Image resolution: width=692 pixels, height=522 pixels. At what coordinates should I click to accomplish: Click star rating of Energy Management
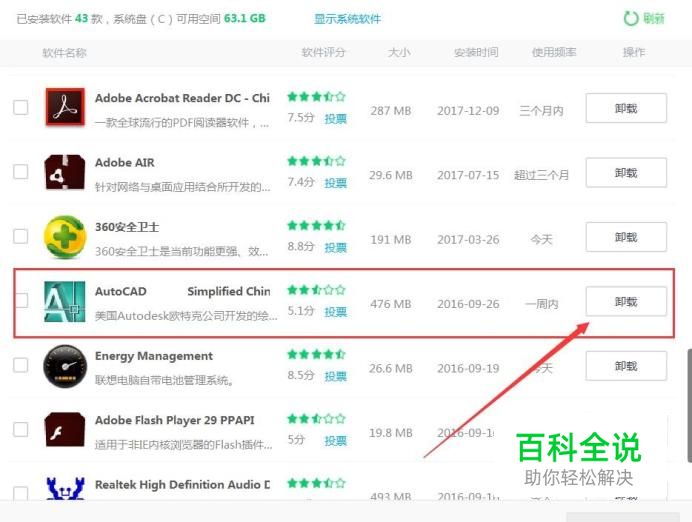coord(316,354)
